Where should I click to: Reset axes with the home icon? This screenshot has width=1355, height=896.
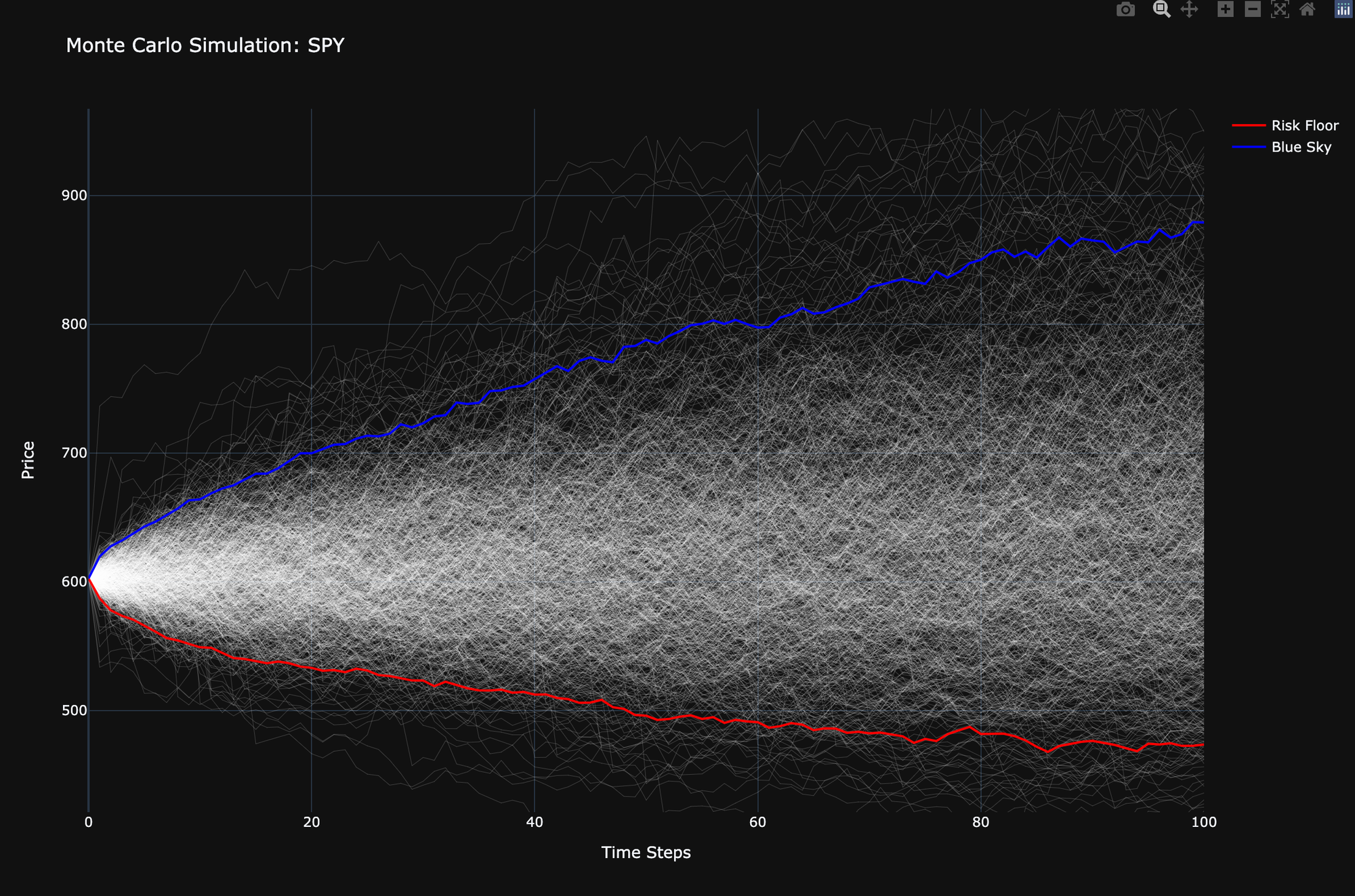click(1308, 9)
